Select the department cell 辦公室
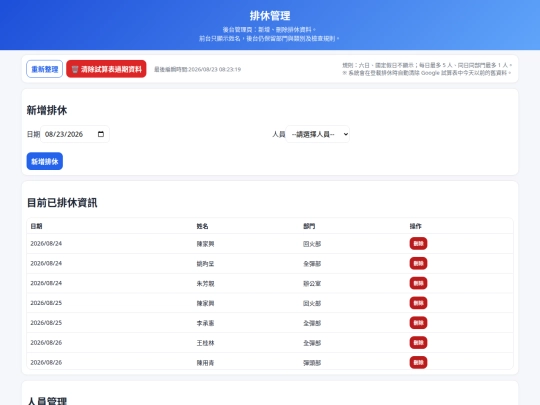The image size is (540, 405). point(312,284)
